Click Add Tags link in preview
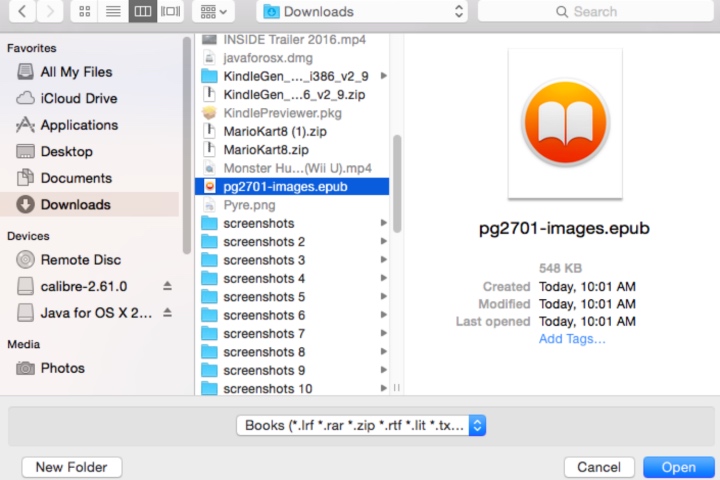720x480 pixels. pos(572,339)
